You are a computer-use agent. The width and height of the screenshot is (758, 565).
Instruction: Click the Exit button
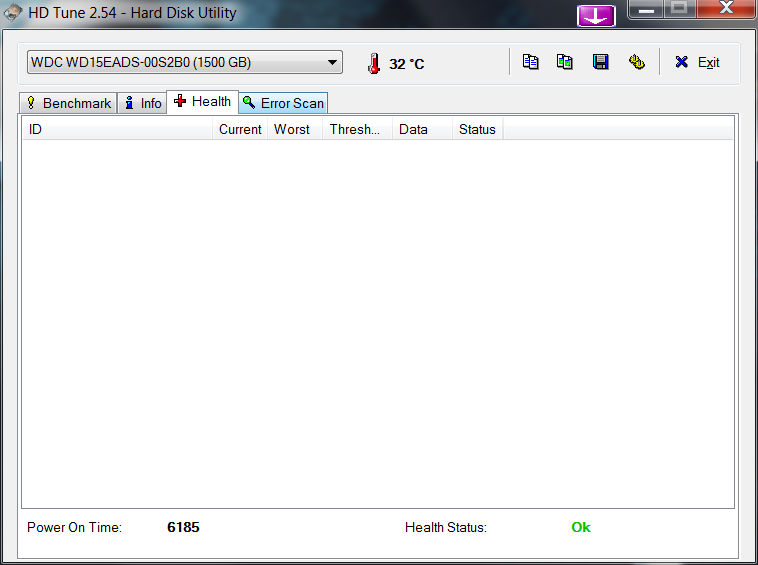(x=697, y=62)
